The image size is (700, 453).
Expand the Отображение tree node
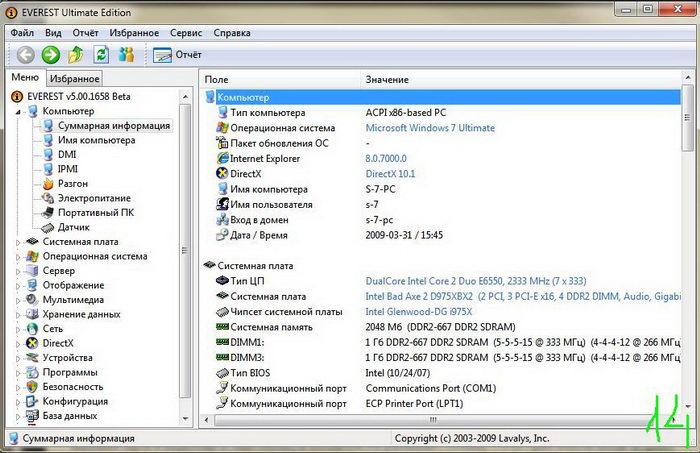click(18, 286)
